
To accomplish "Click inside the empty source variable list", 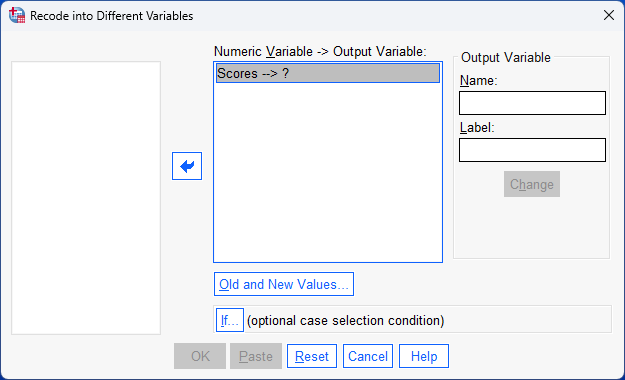I will click(x=86, y=198).
